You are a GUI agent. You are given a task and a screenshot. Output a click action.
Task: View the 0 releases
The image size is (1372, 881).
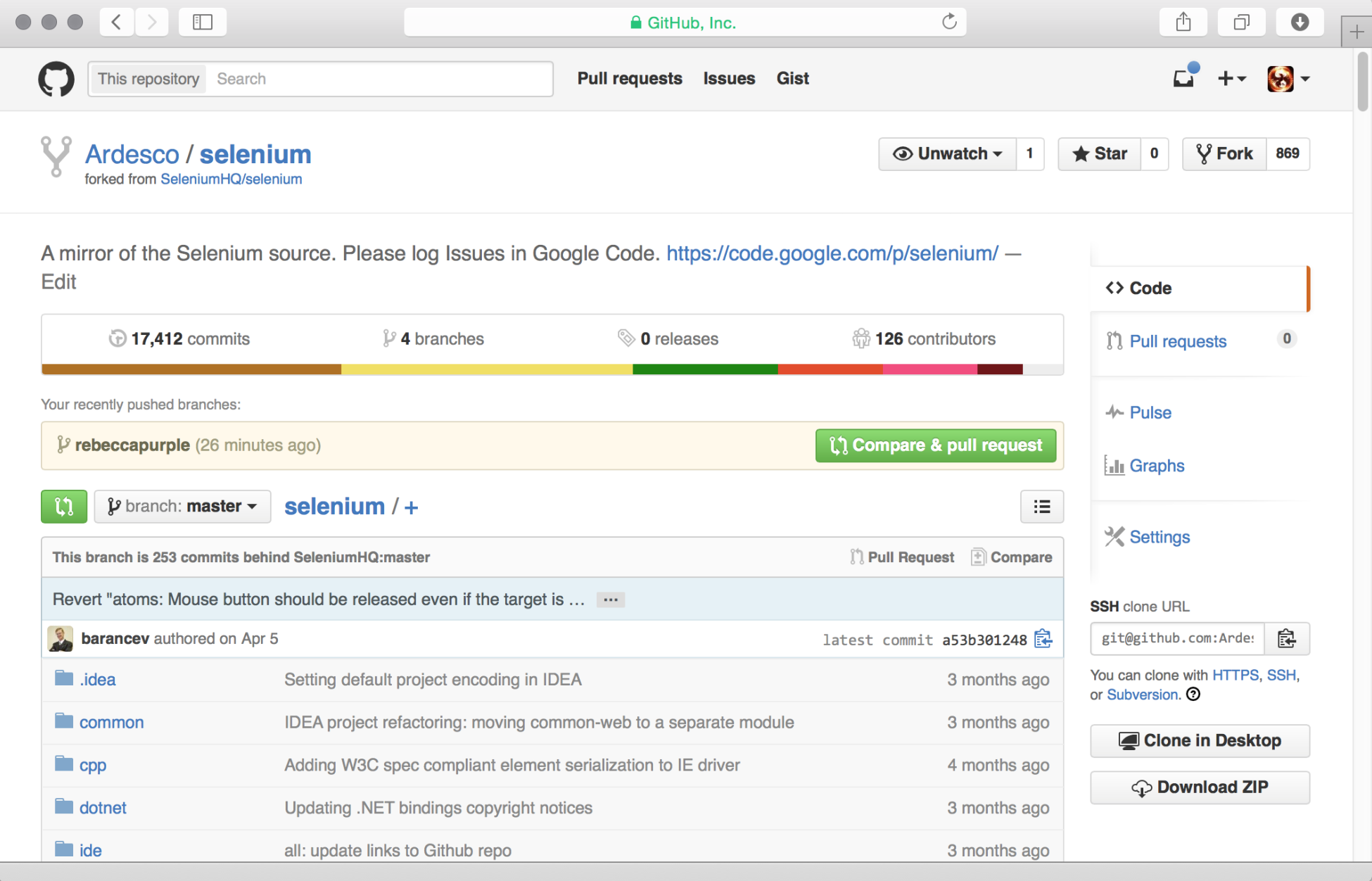(x=668, y=339)
